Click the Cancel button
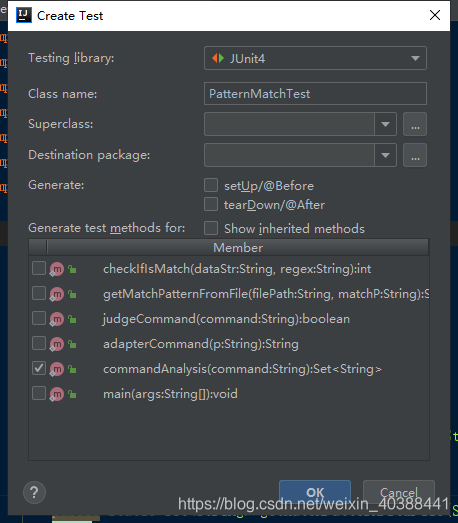 (x=399, y=492)
